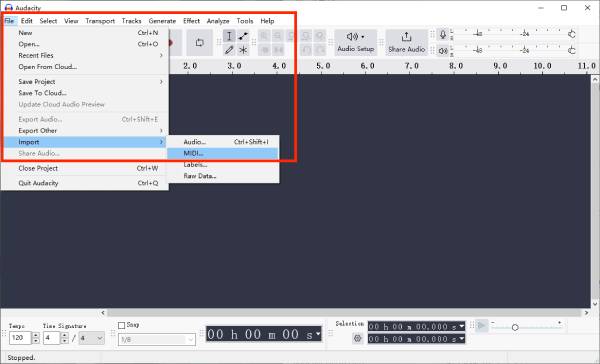Click the Play-at-Speed button
This screenshot has width=600, height=364.
click(482, 326)
